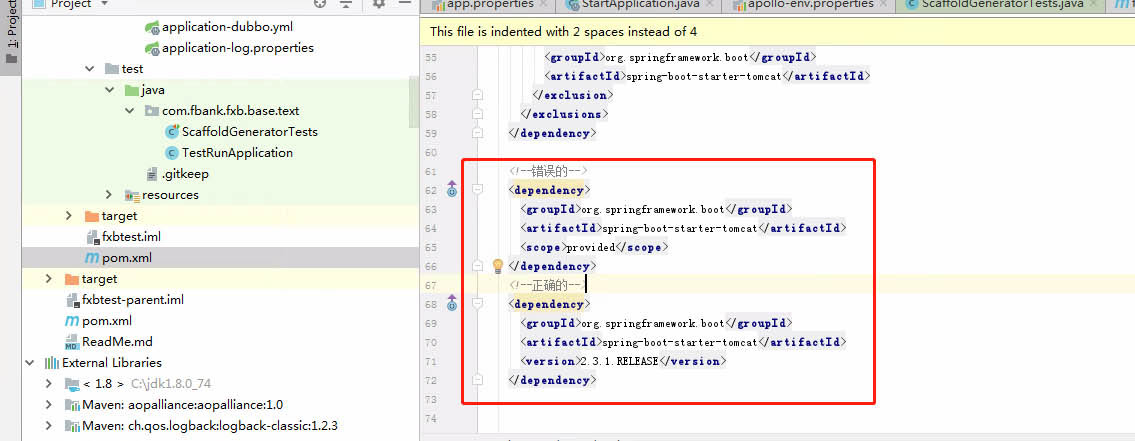The width and height of the screenshot is (1135, 441).
Task: Click the yellow lightbulb intention icon
Action: 498,266
